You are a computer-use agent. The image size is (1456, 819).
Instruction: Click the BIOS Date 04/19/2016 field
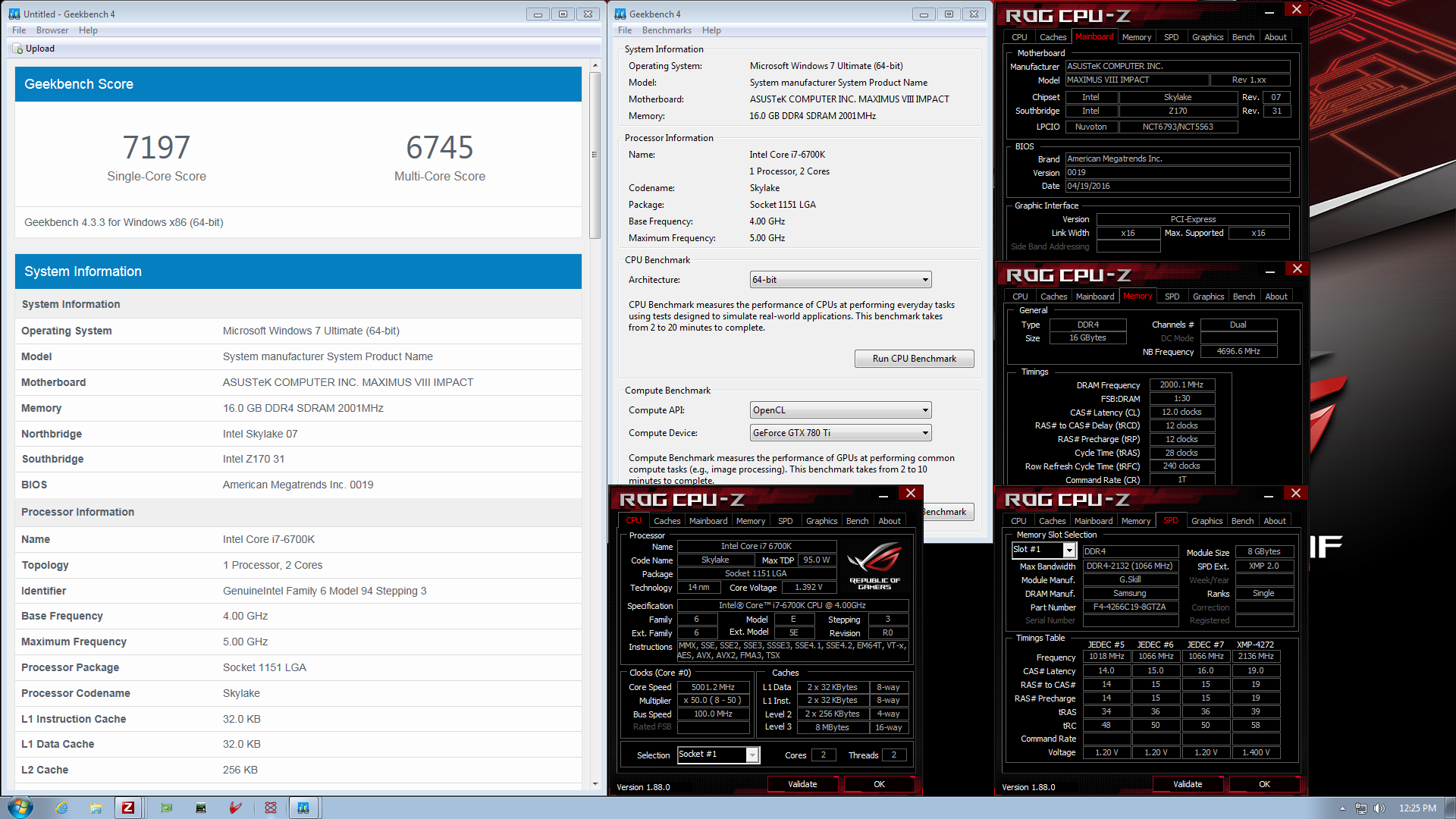(1177, 186)
